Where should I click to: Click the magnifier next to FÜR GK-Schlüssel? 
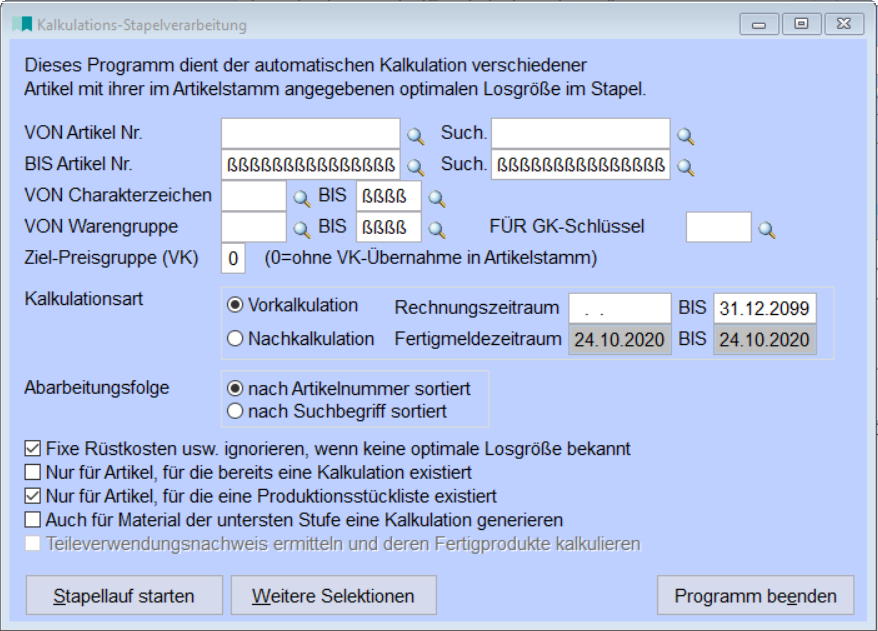tap(766, 228)
